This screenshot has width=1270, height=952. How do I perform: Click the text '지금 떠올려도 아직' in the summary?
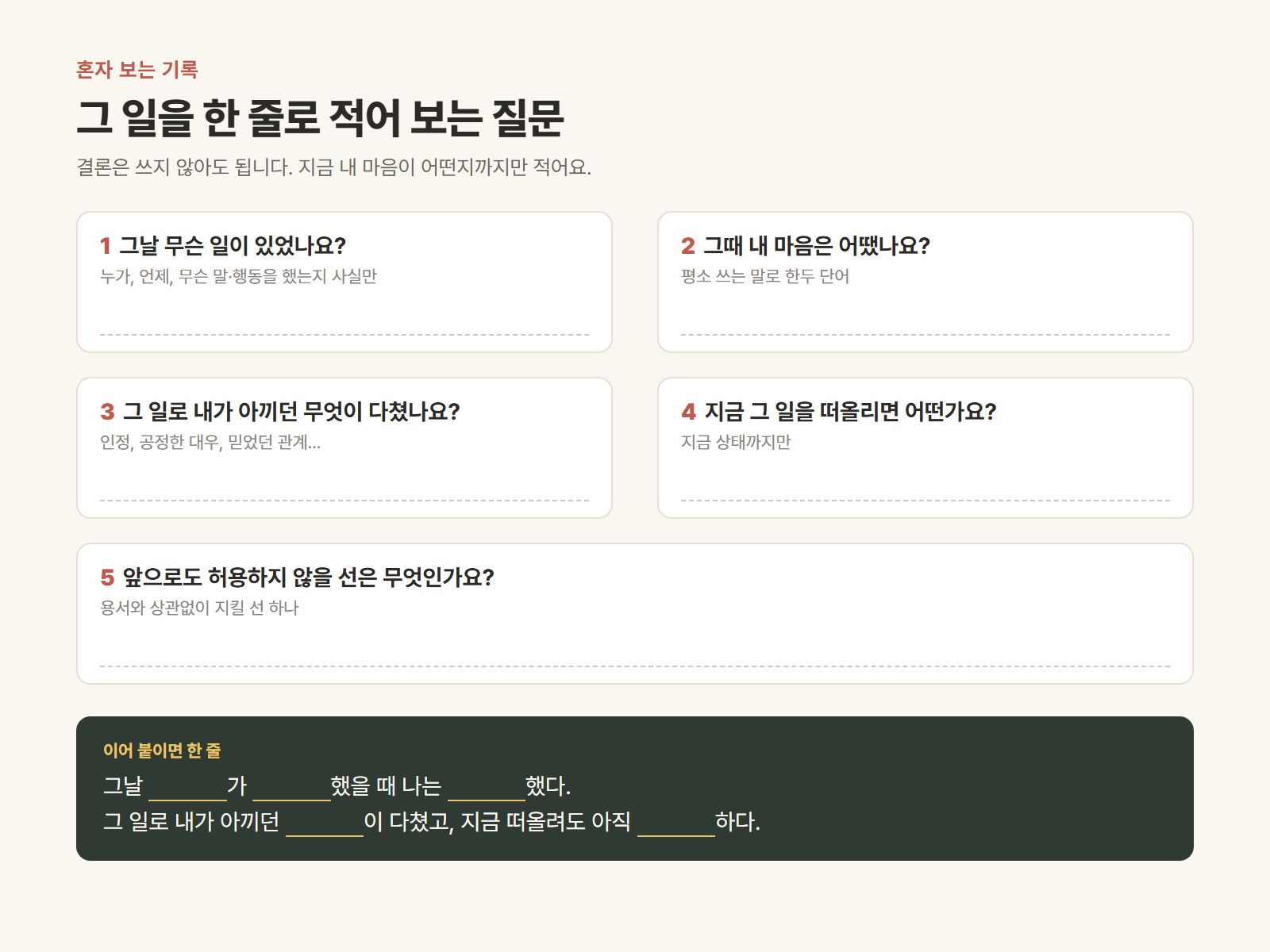(x=546, y=822)
